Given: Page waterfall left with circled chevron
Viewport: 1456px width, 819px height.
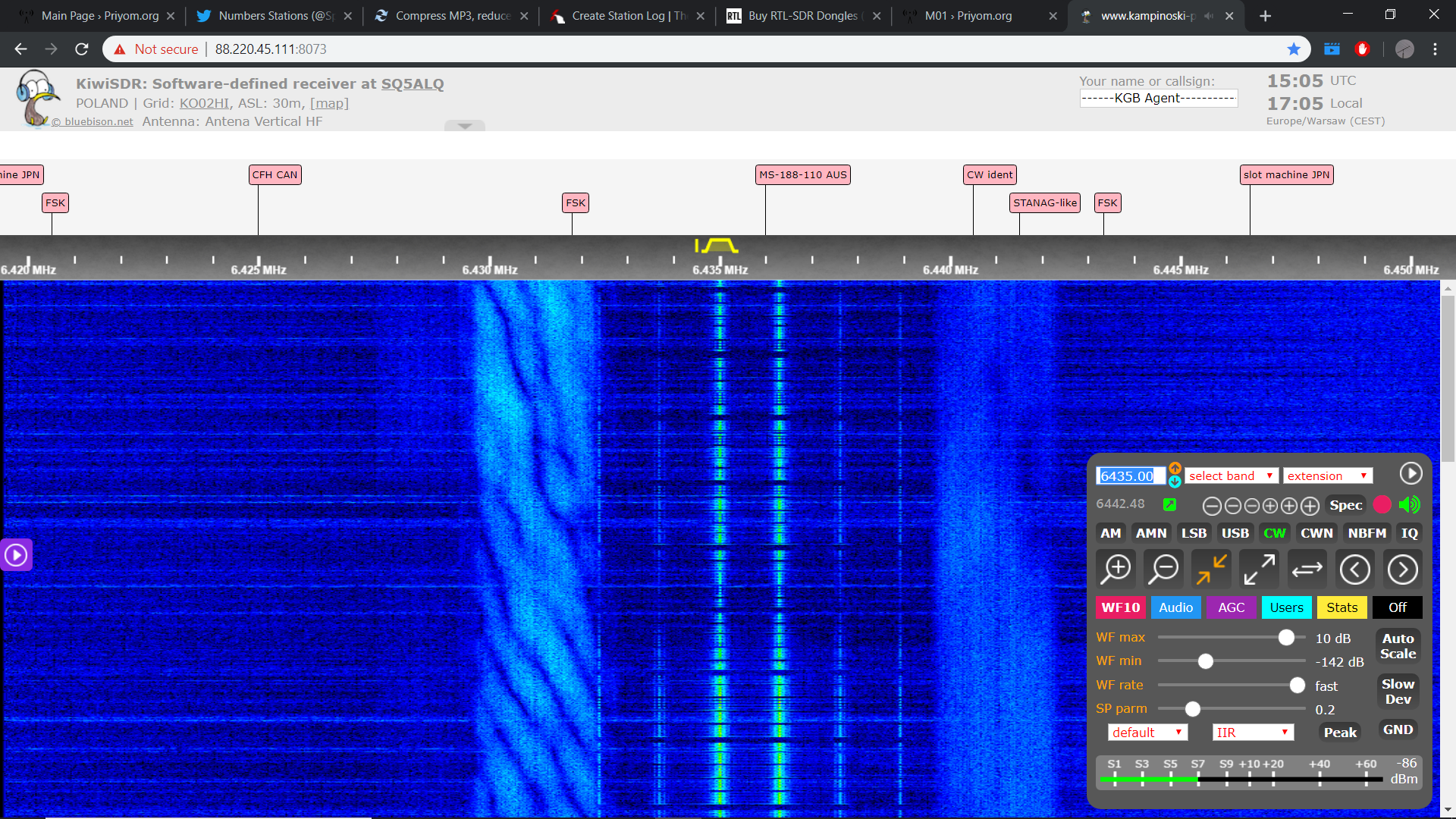Looking at the screenshot, I should (x=1355, y=569).
